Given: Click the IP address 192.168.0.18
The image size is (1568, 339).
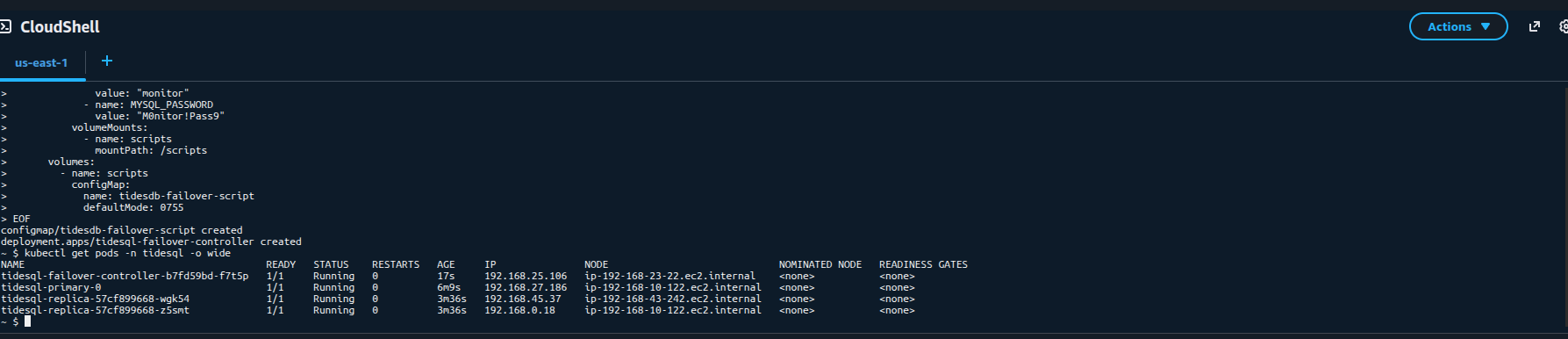Looking at the screenshot, I should pos(519,310).
